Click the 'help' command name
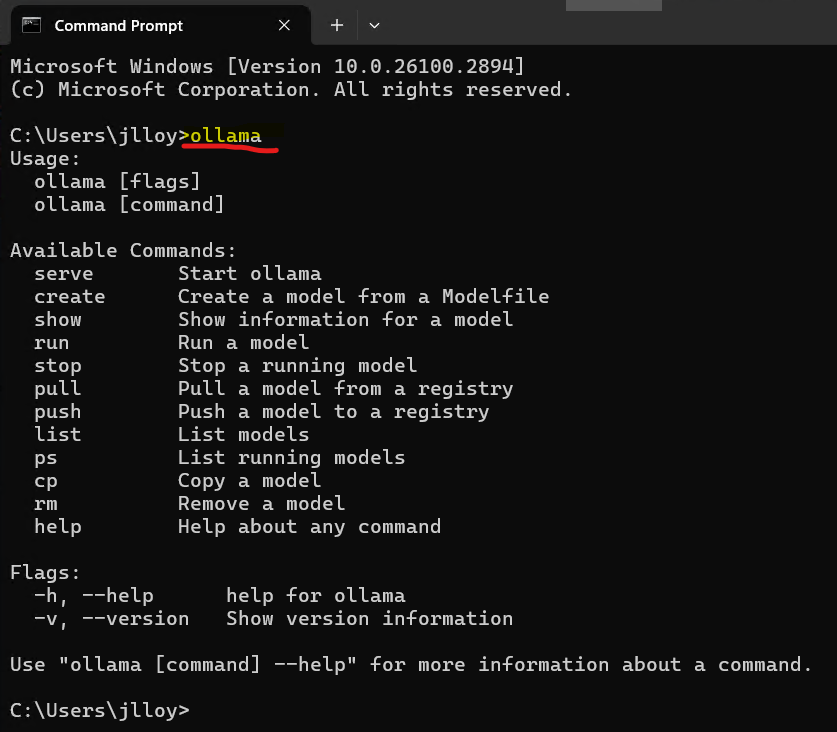Viewport: 837px width, 732px height. click(58, 527)
